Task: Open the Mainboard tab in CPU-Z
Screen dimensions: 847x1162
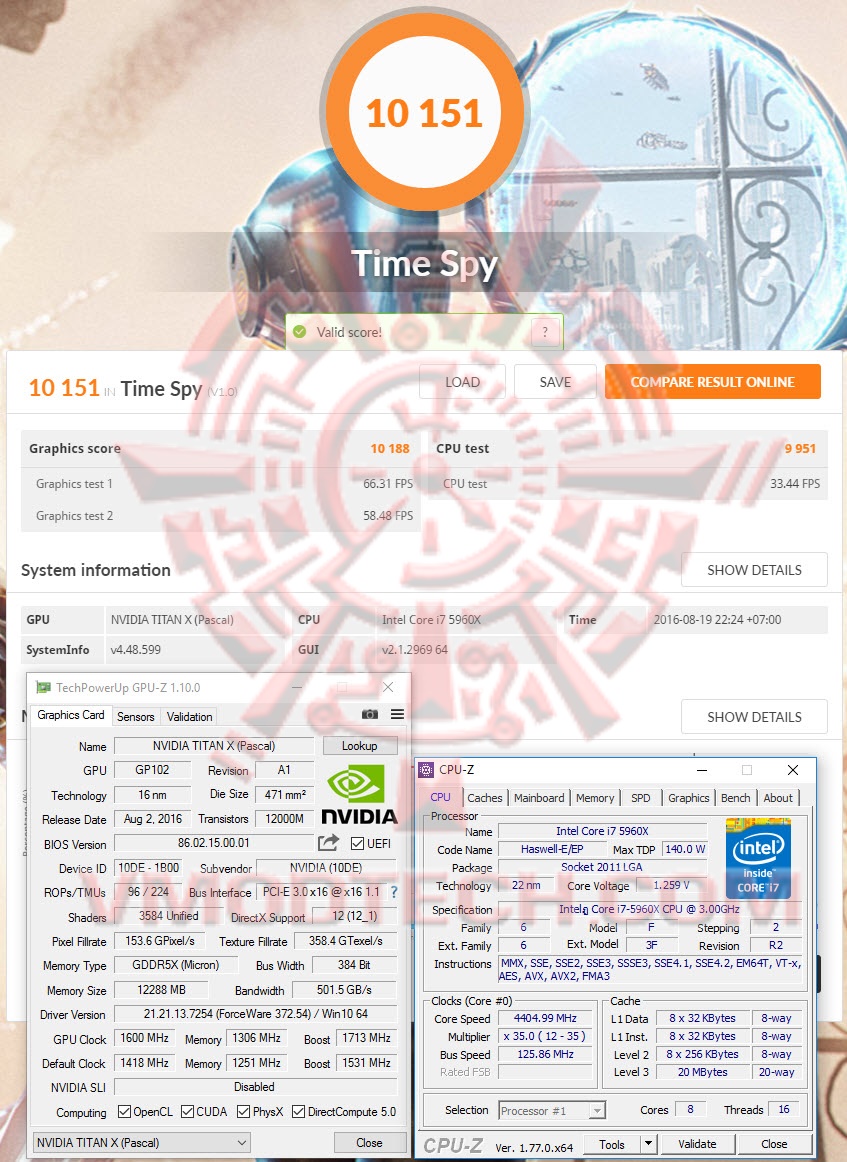Action: [539, 798]
